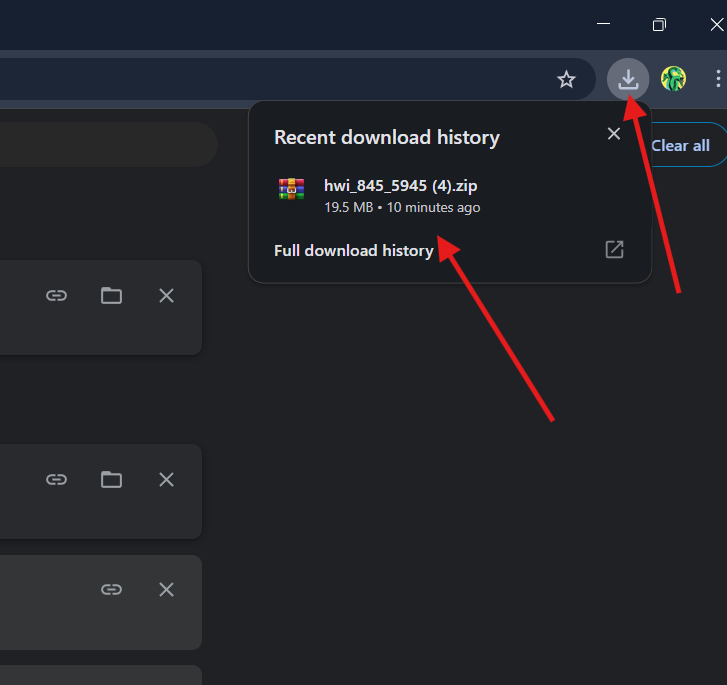727x685 pixels.
Task: Remove the second download card from the list
Action: pos(166,480)
